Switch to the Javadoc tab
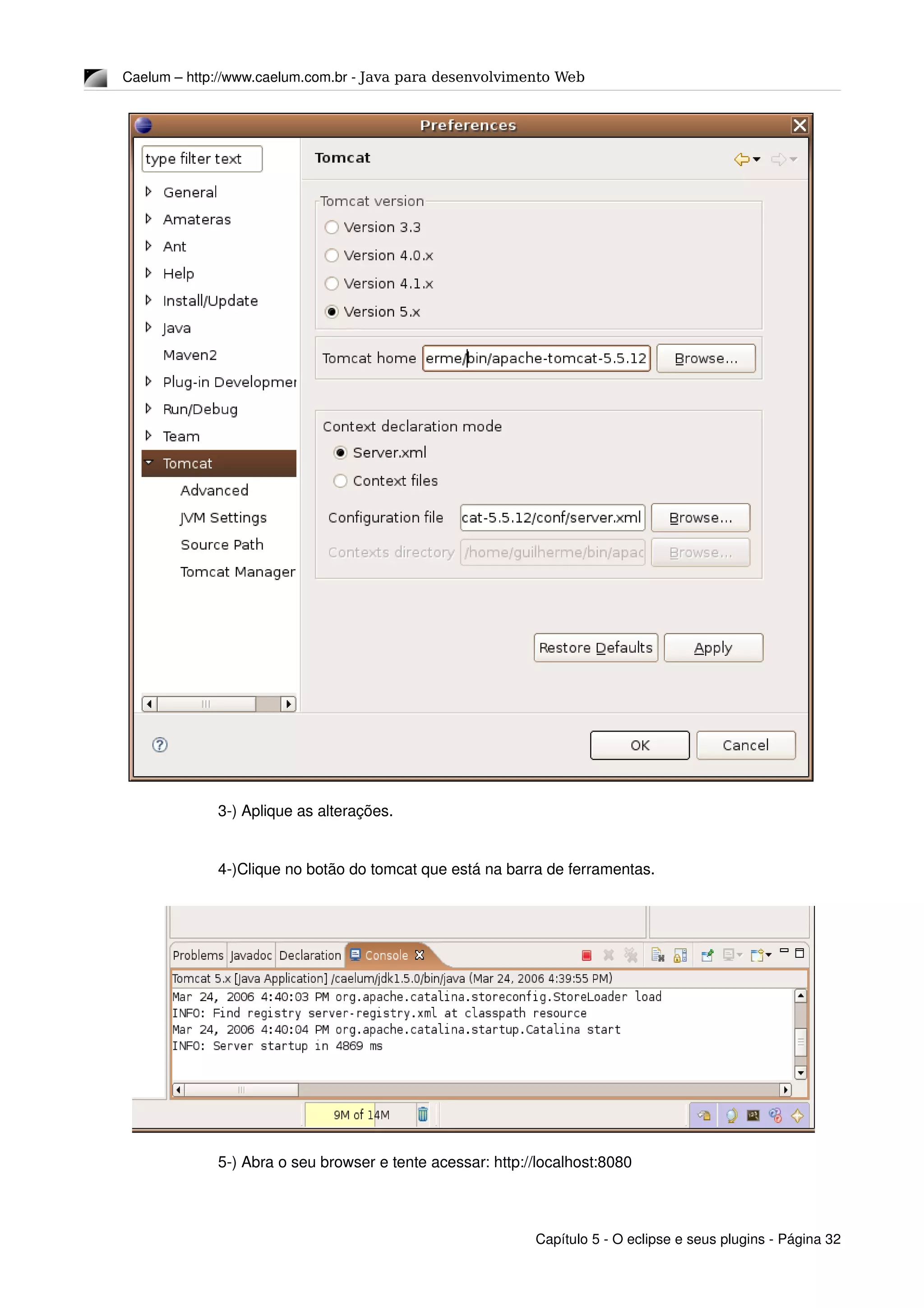Screen dimensions: 924x1308 251,955
